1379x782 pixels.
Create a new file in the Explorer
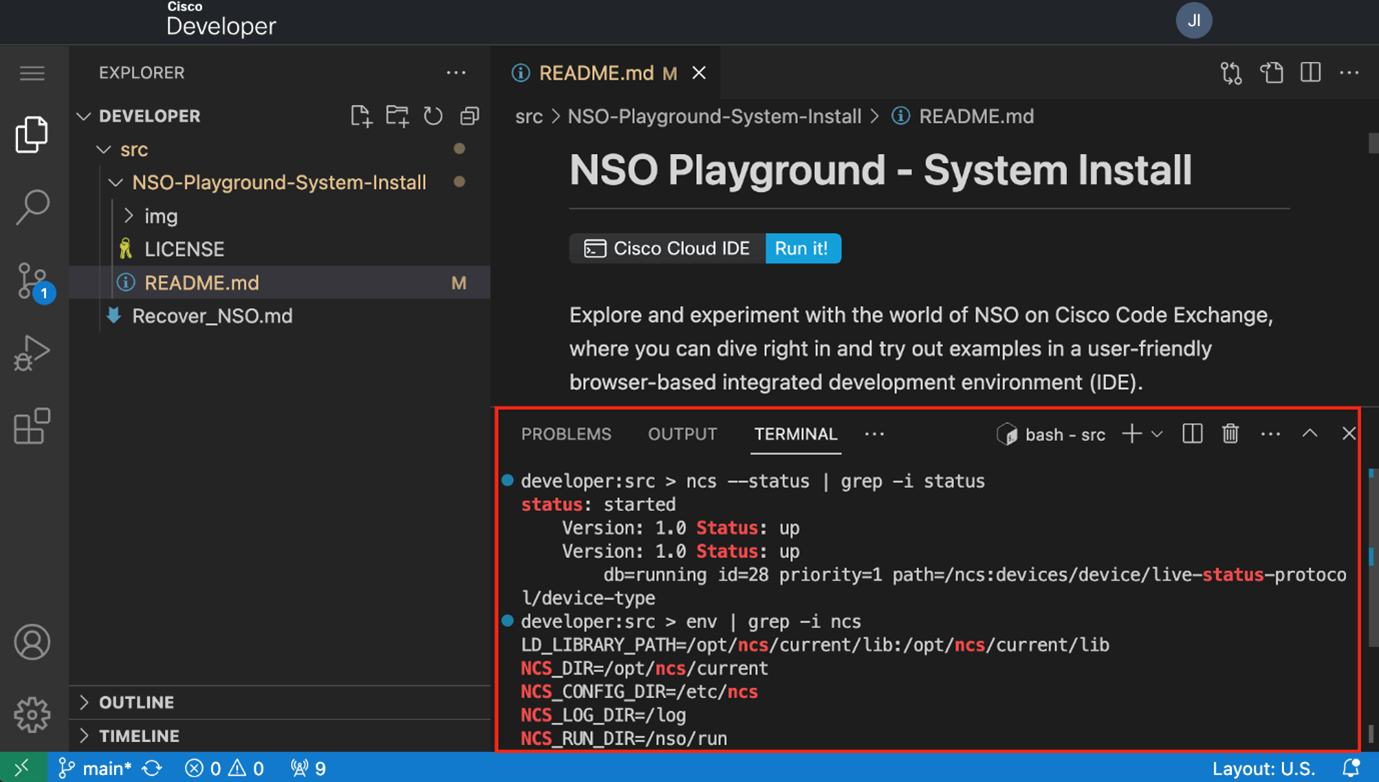coord(361,115)
